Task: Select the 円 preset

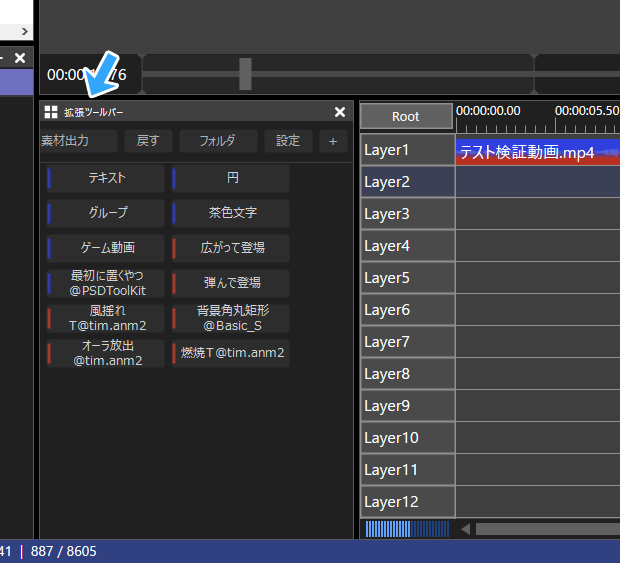Action: pos(231,178)
